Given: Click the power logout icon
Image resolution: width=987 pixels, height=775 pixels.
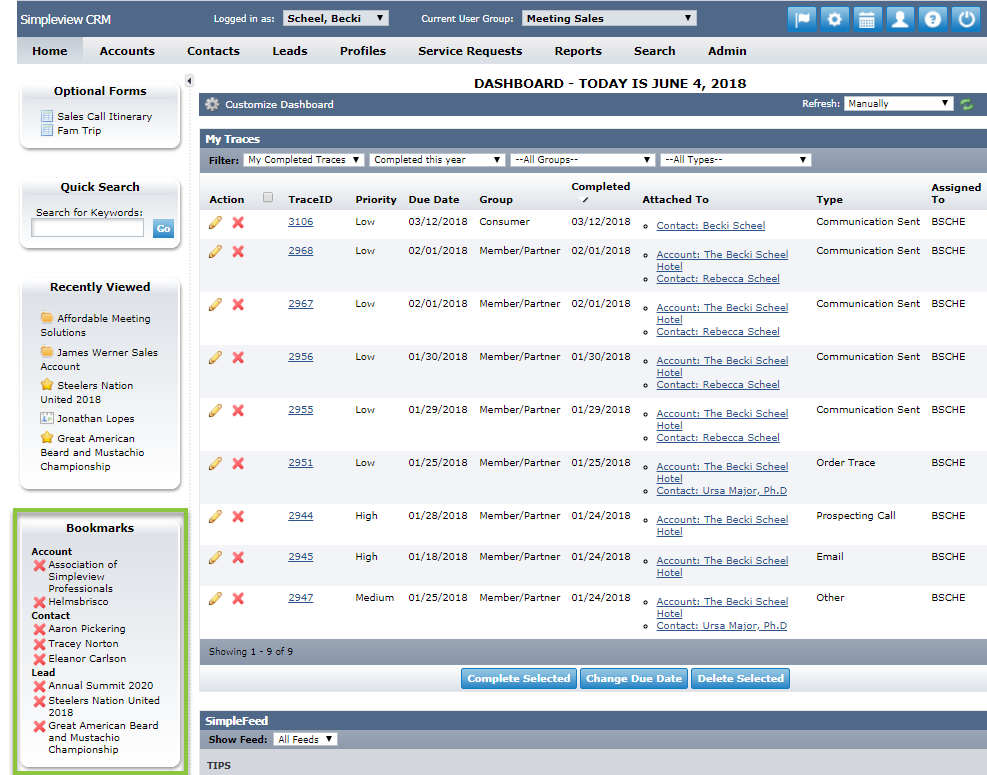Looking at the screenshot, I should (x=966, y=20).
